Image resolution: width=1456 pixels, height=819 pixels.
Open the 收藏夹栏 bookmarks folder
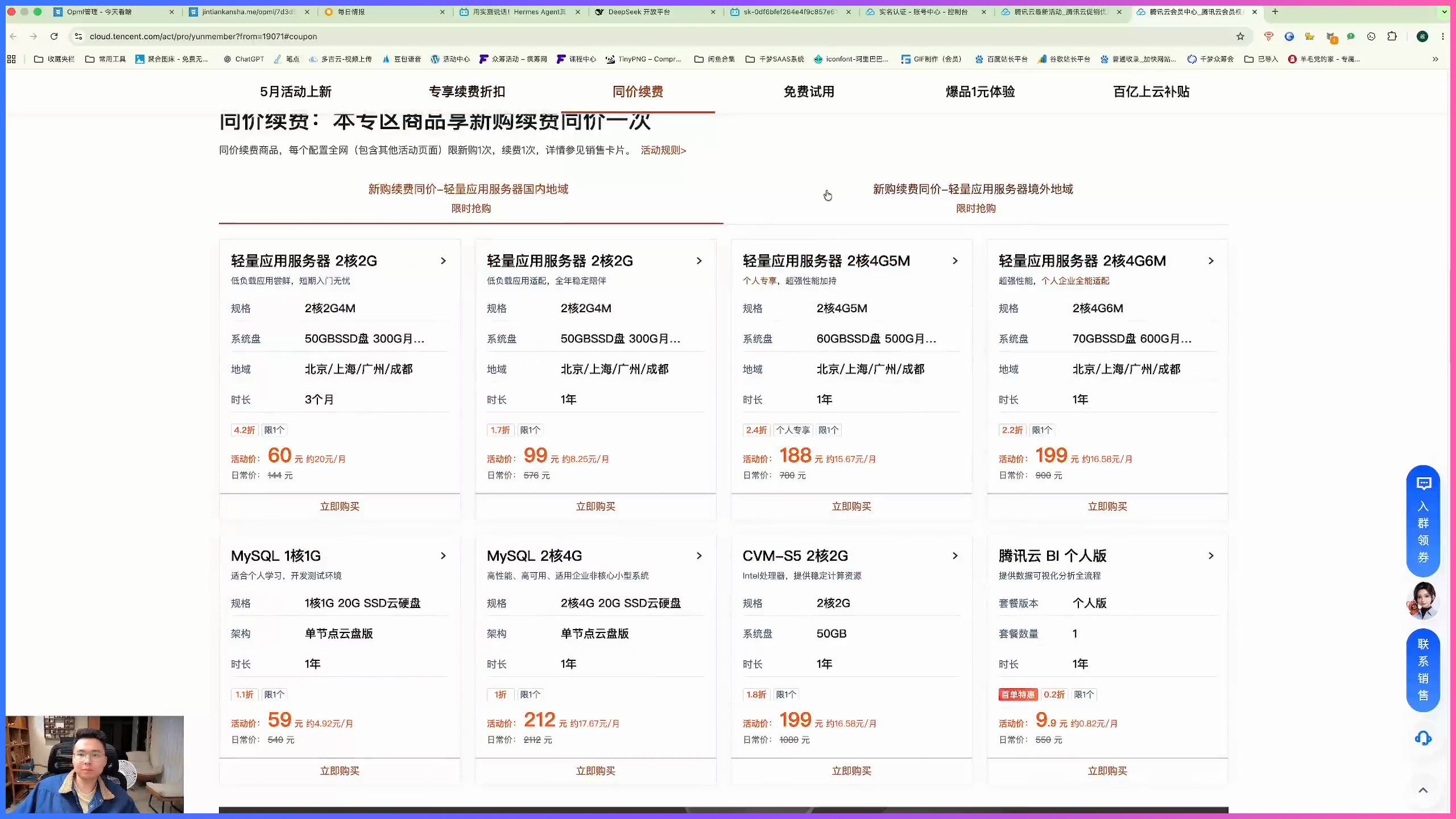(x=55, y=59)
